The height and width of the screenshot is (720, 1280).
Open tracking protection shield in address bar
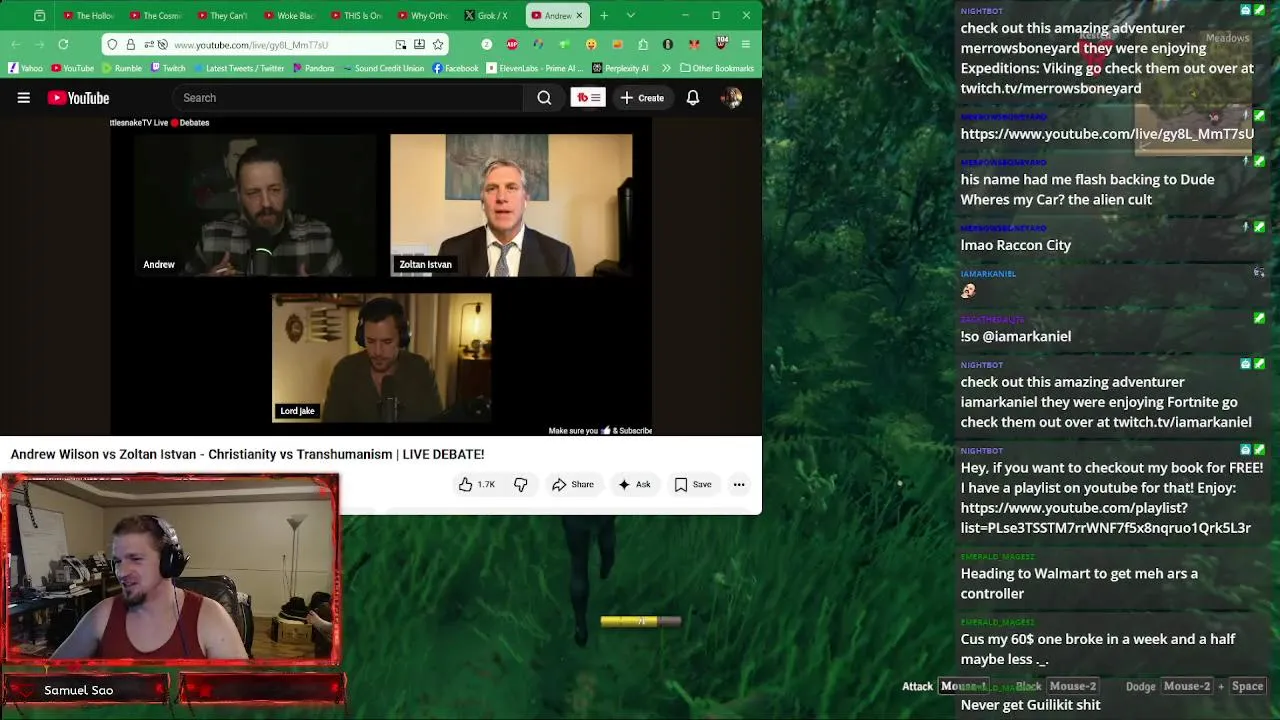[112, 44]
